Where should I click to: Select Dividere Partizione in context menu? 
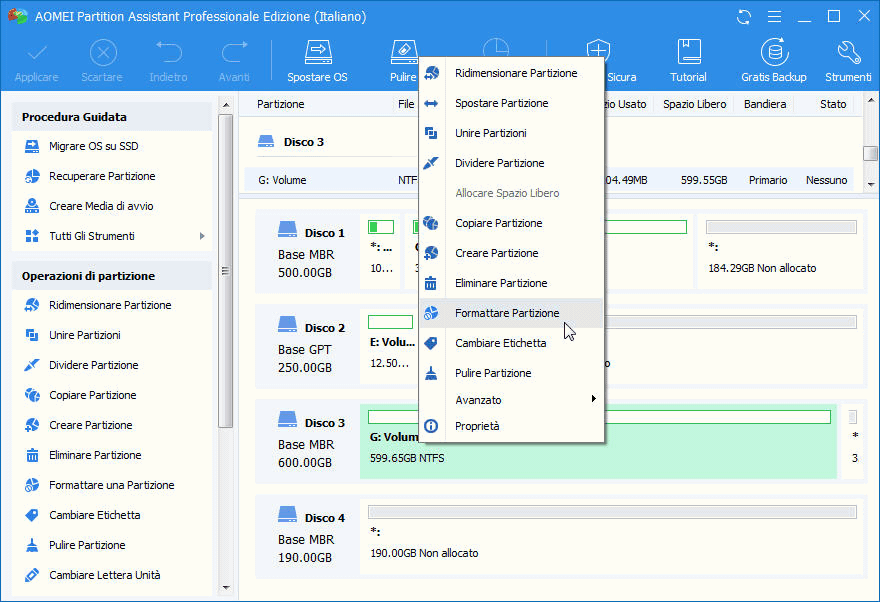coord(511,163)
